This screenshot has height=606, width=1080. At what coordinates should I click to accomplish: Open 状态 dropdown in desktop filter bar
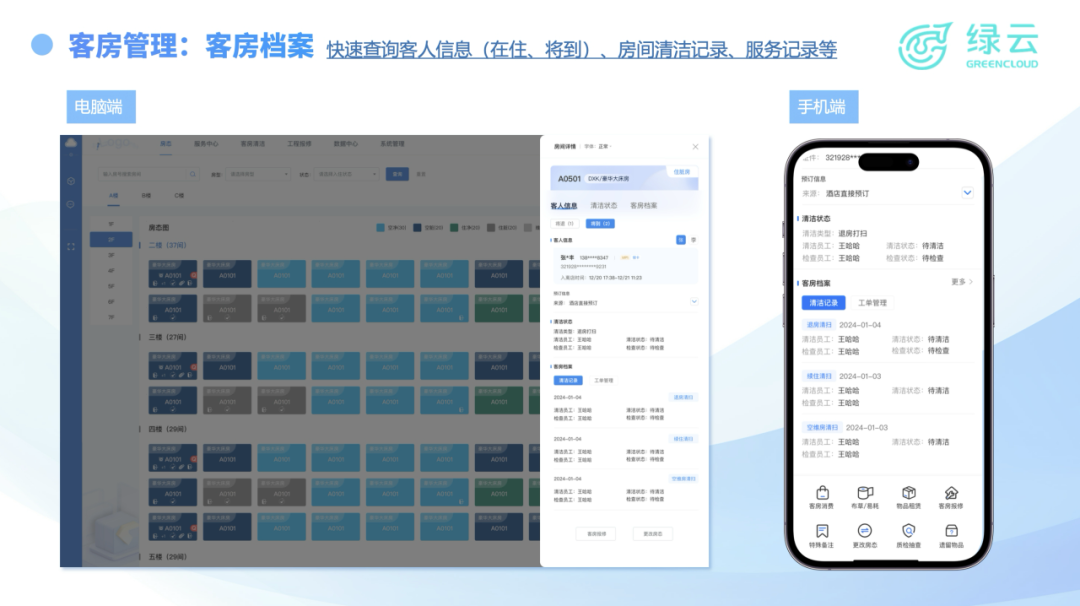tap(346, 174)
